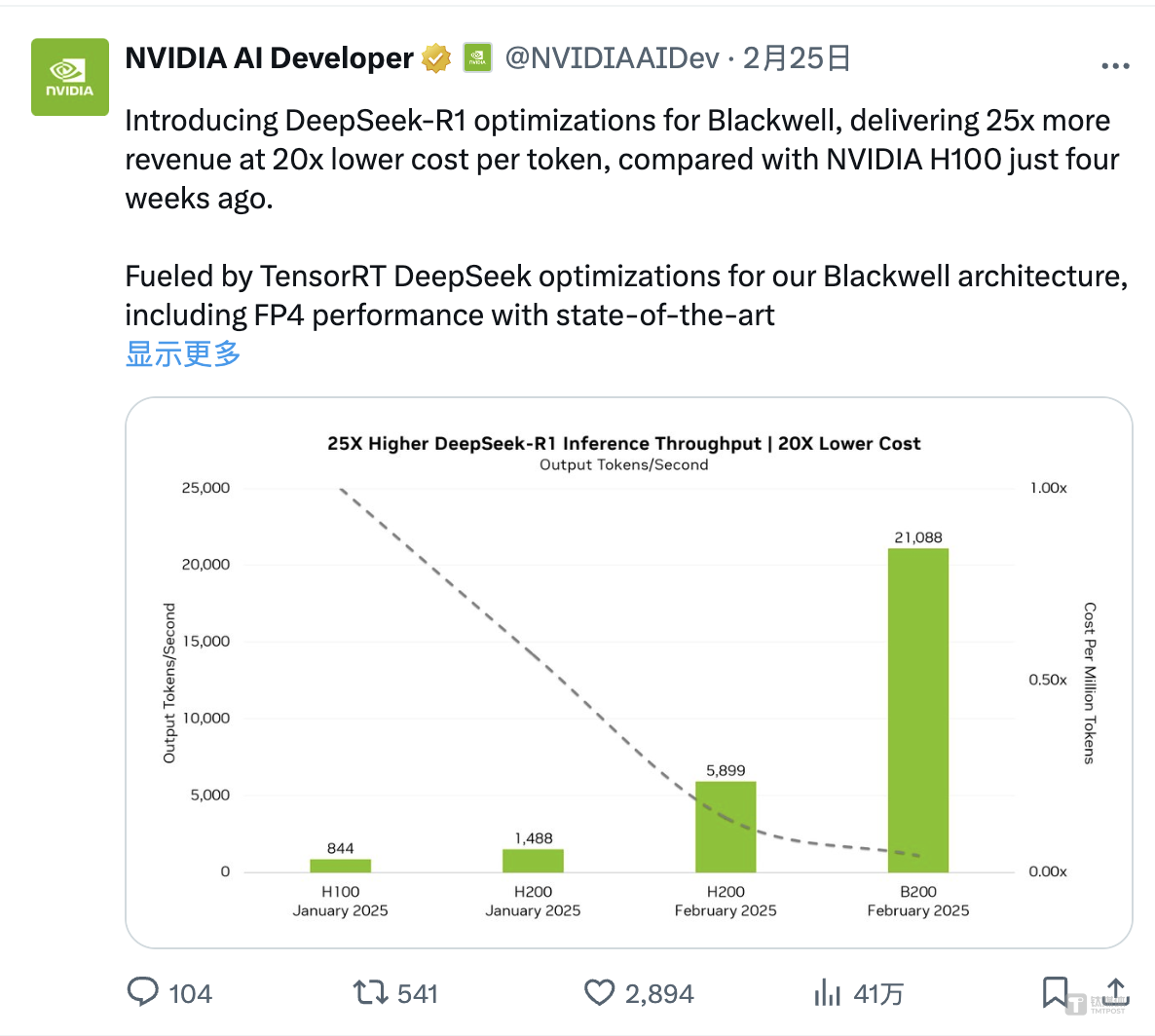Open view analytics bar chart icon
1155x1036 pixels.
tap(827, 992)
